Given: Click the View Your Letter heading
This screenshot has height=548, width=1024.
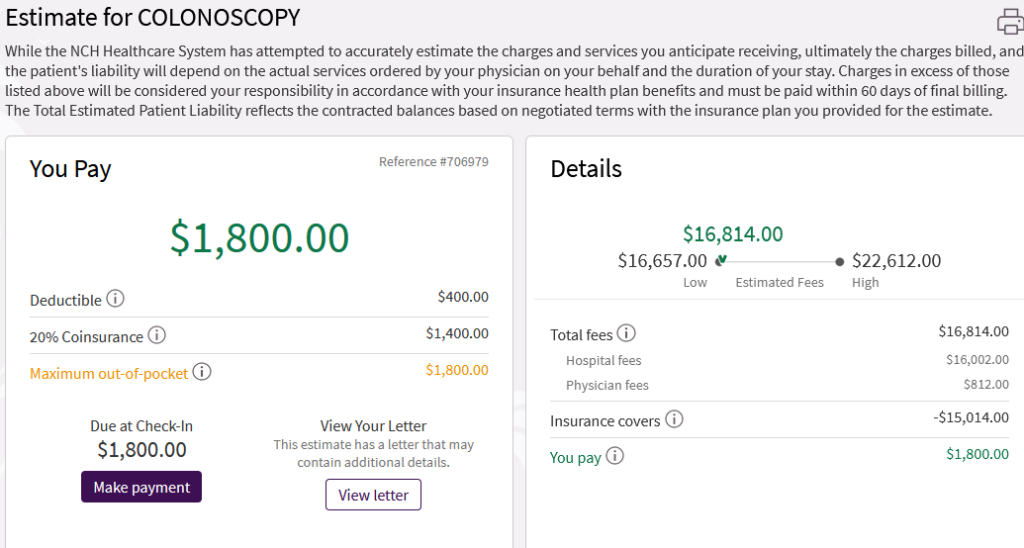Looking at the screenshot, I should tap(373, 426).
